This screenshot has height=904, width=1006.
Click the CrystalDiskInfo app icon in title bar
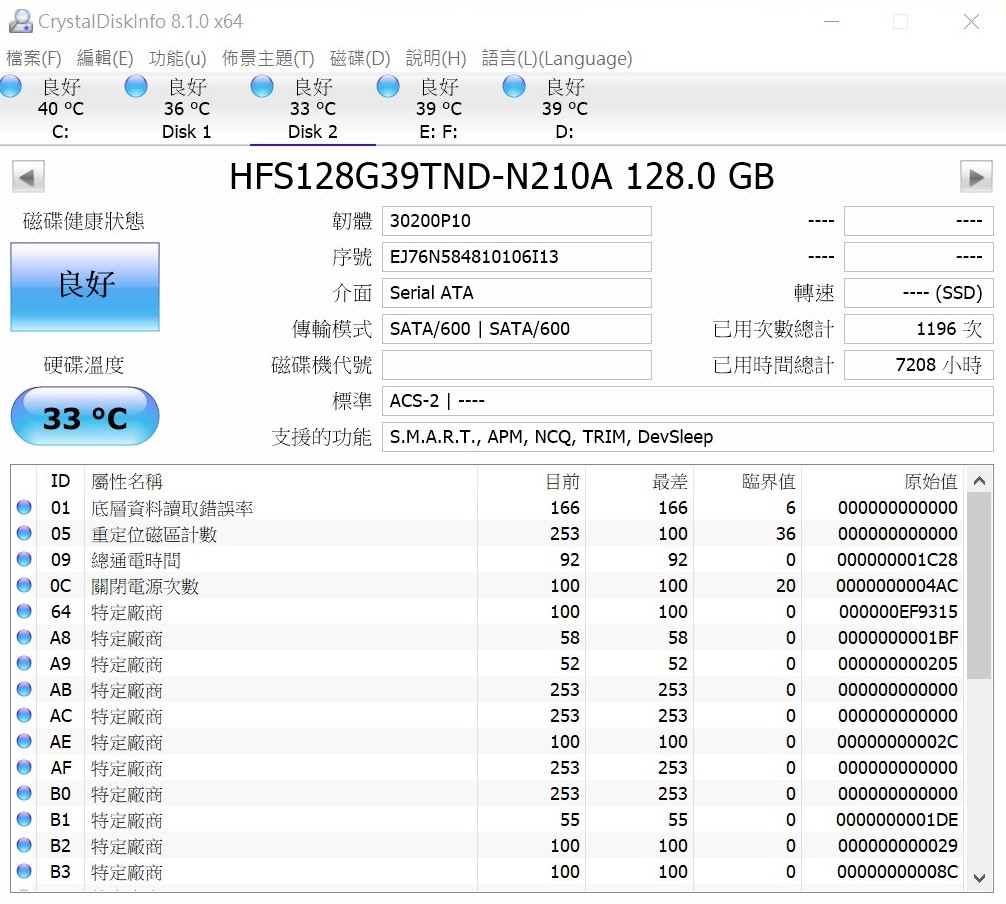(19, 21)
